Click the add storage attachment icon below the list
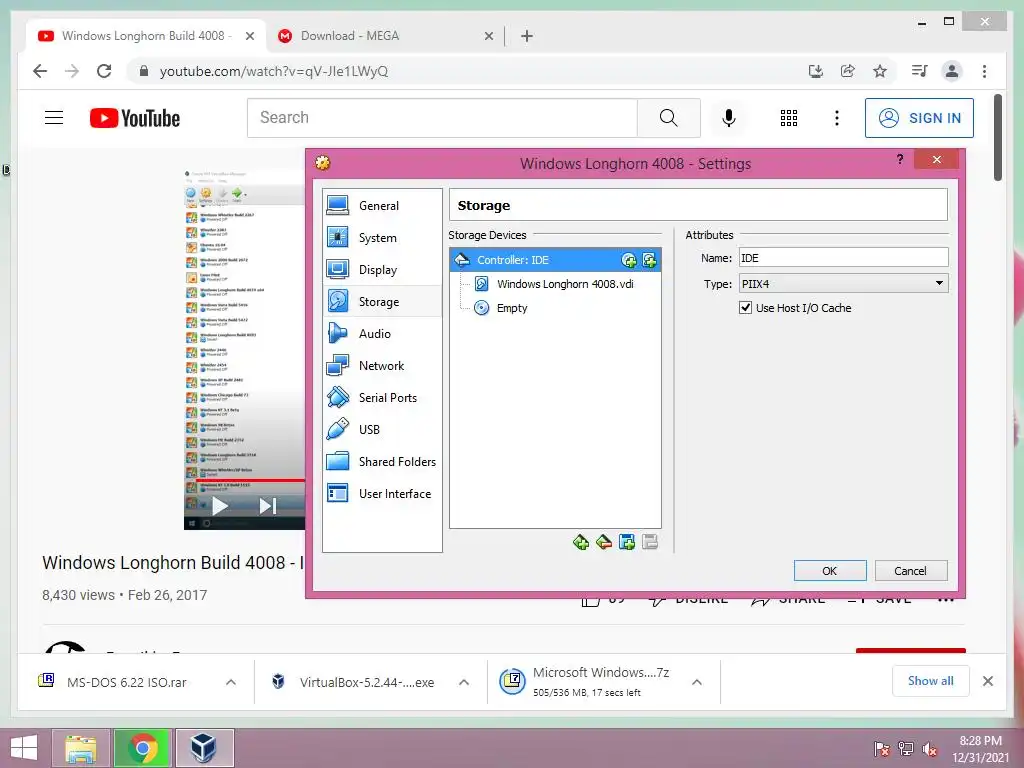1024x768 pixels. [627, 542]
